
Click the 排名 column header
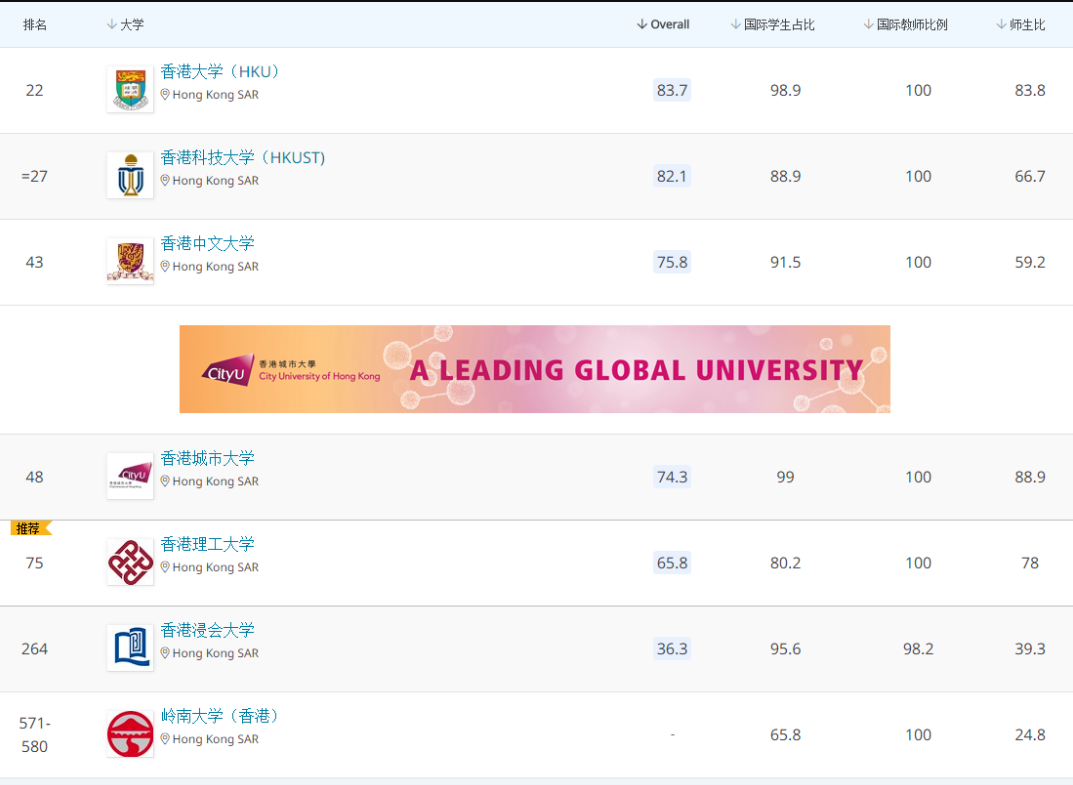click(x=35, y=25)
